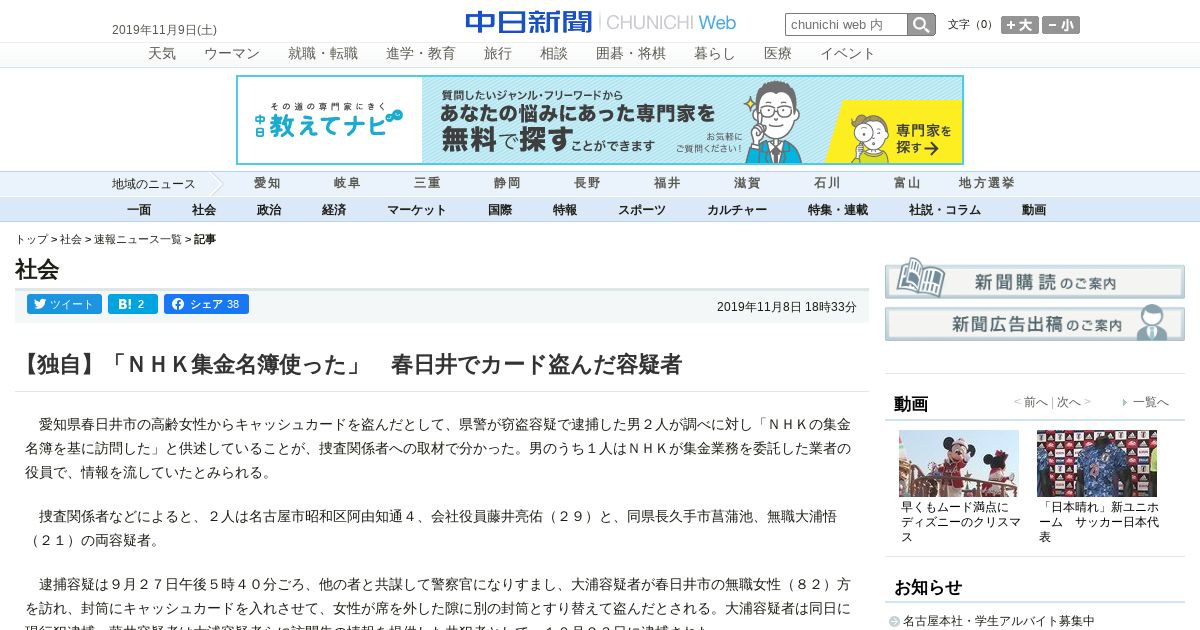Viewport: 1200px width, 630px height.
Task: Switch to the スポーツ category
Action: (x=642, y=210)
